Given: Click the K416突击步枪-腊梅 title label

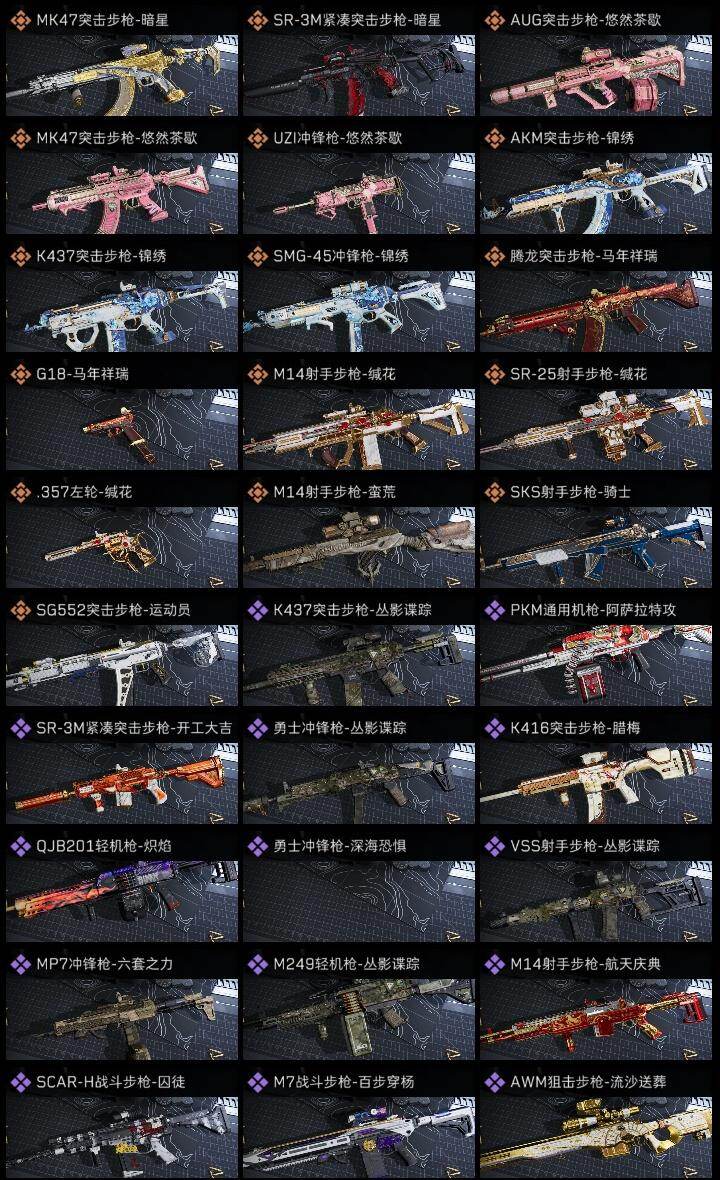Looking at the screenshot, I should [575, 728].
